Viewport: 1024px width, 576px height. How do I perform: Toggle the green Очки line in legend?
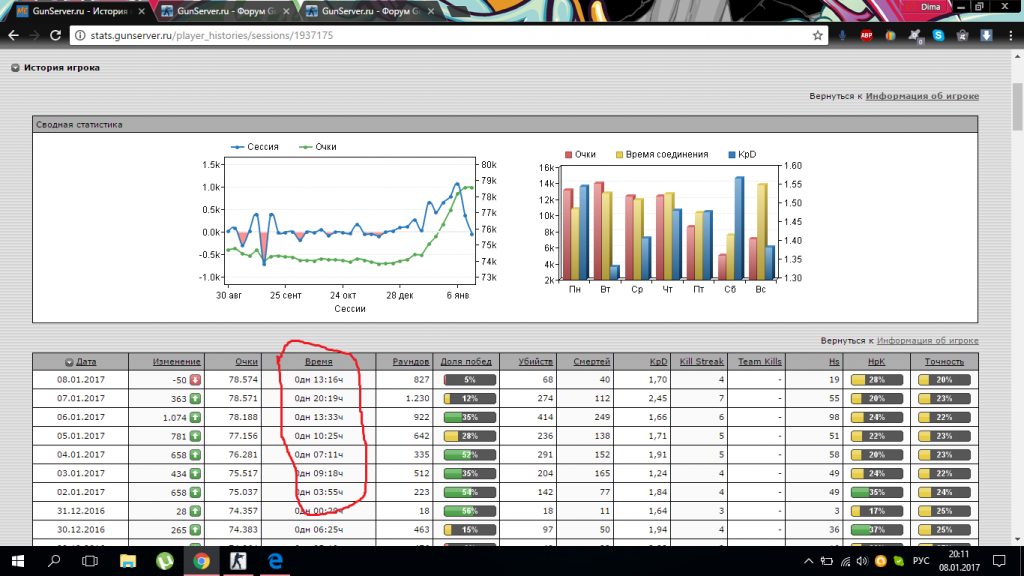click(x=320, y=147)
